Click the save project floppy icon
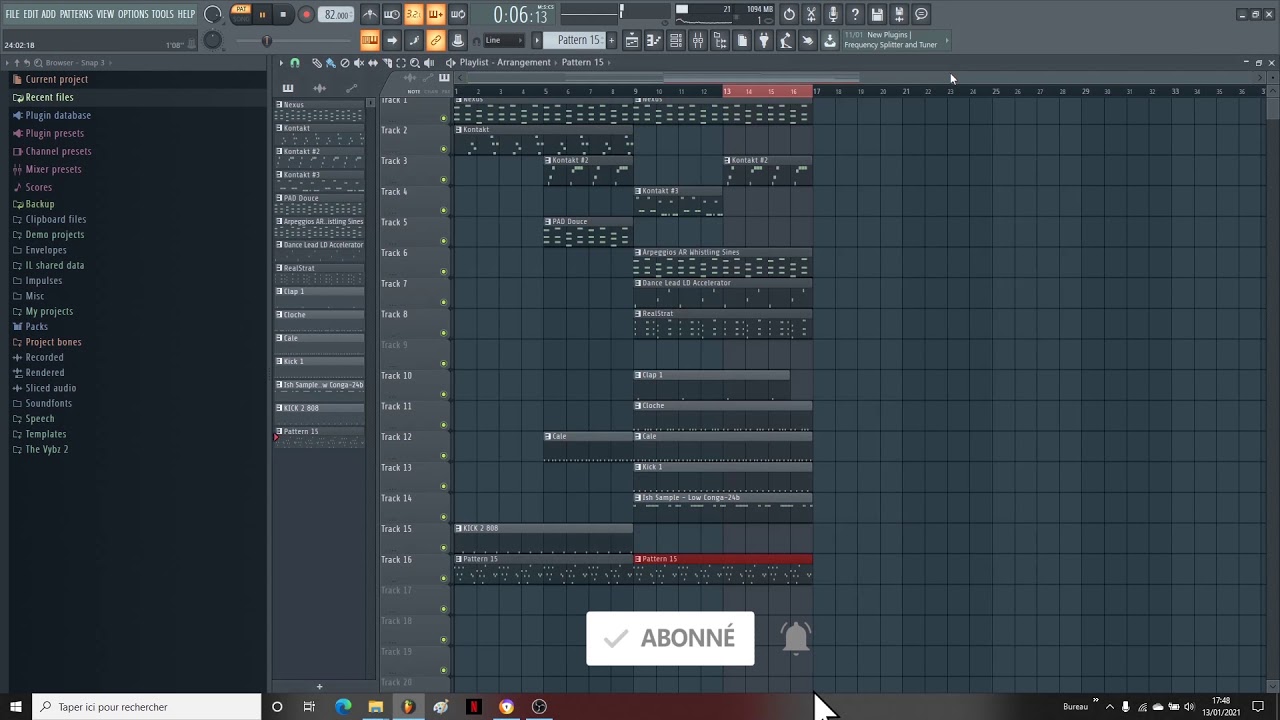The height and width of the screenshot is (720, 1280). click(x=877, y=15)
